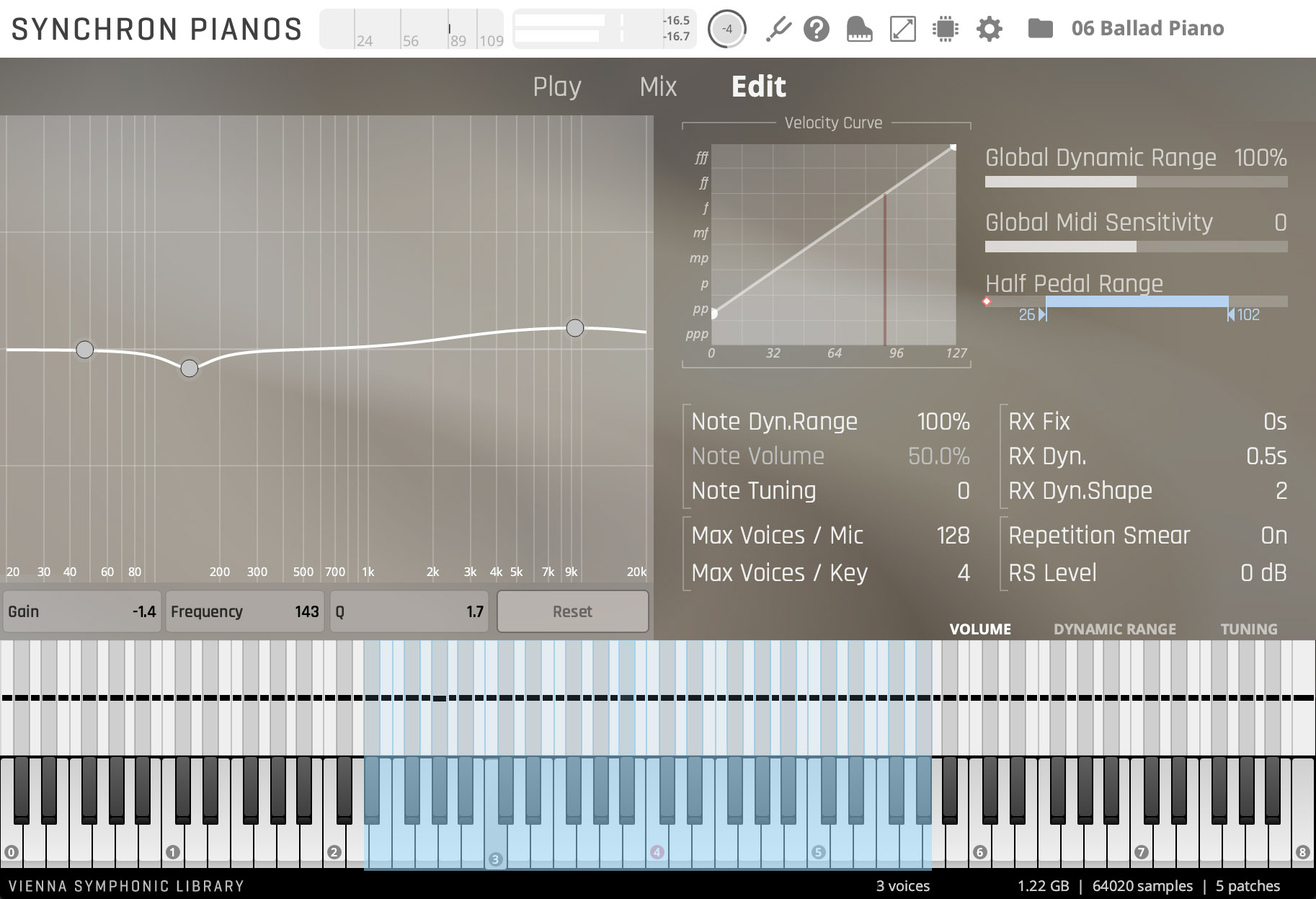
Task: Click the EQ Reset button
Action: click(x=572, y=611)
